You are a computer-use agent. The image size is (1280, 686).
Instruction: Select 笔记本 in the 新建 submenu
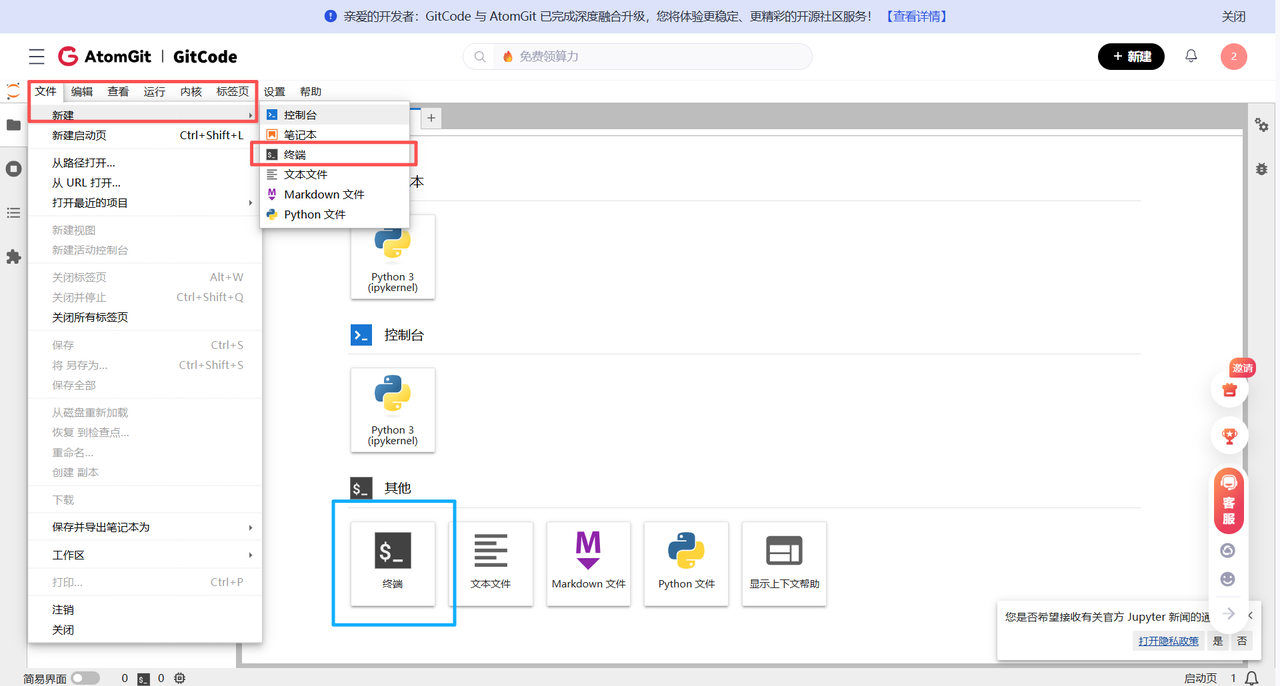click(335, 135)
